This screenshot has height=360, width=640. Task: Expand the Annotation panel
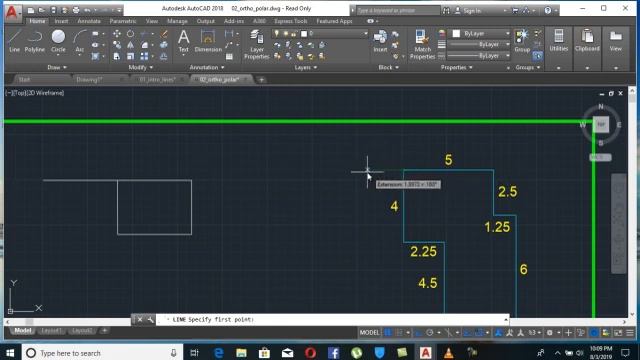[207, 67]
